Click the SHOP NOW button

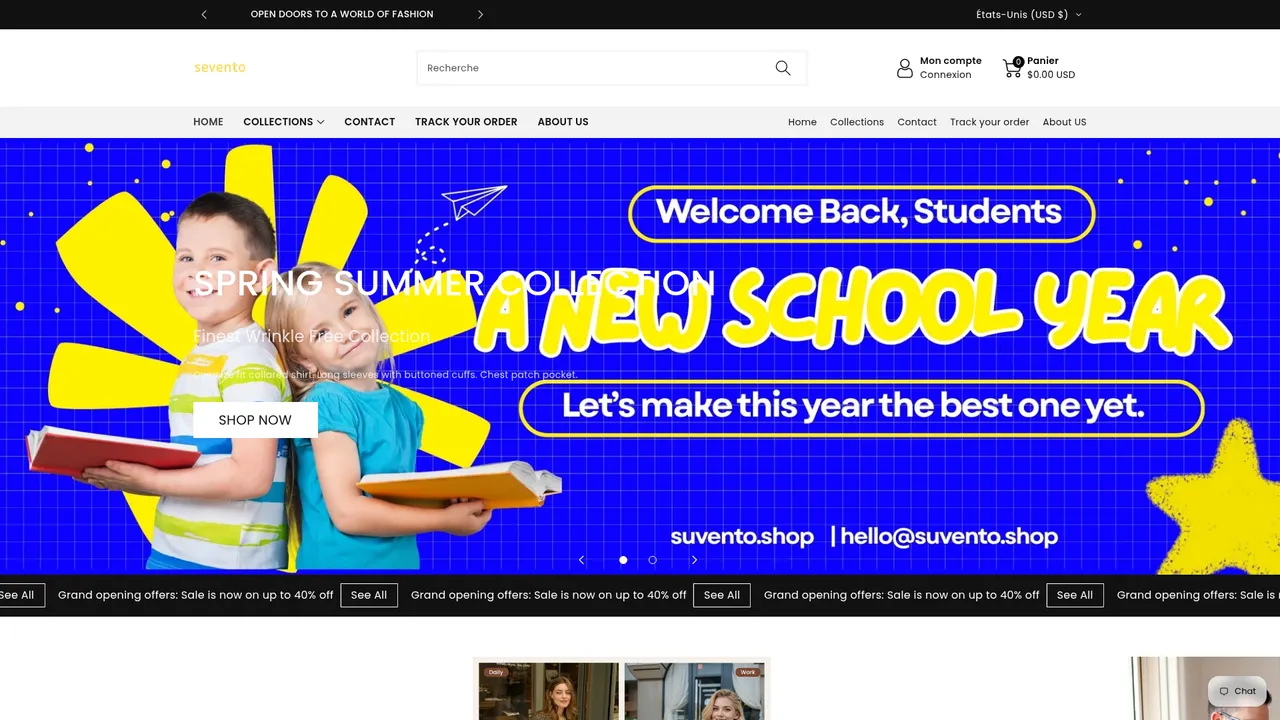[255, 420]
